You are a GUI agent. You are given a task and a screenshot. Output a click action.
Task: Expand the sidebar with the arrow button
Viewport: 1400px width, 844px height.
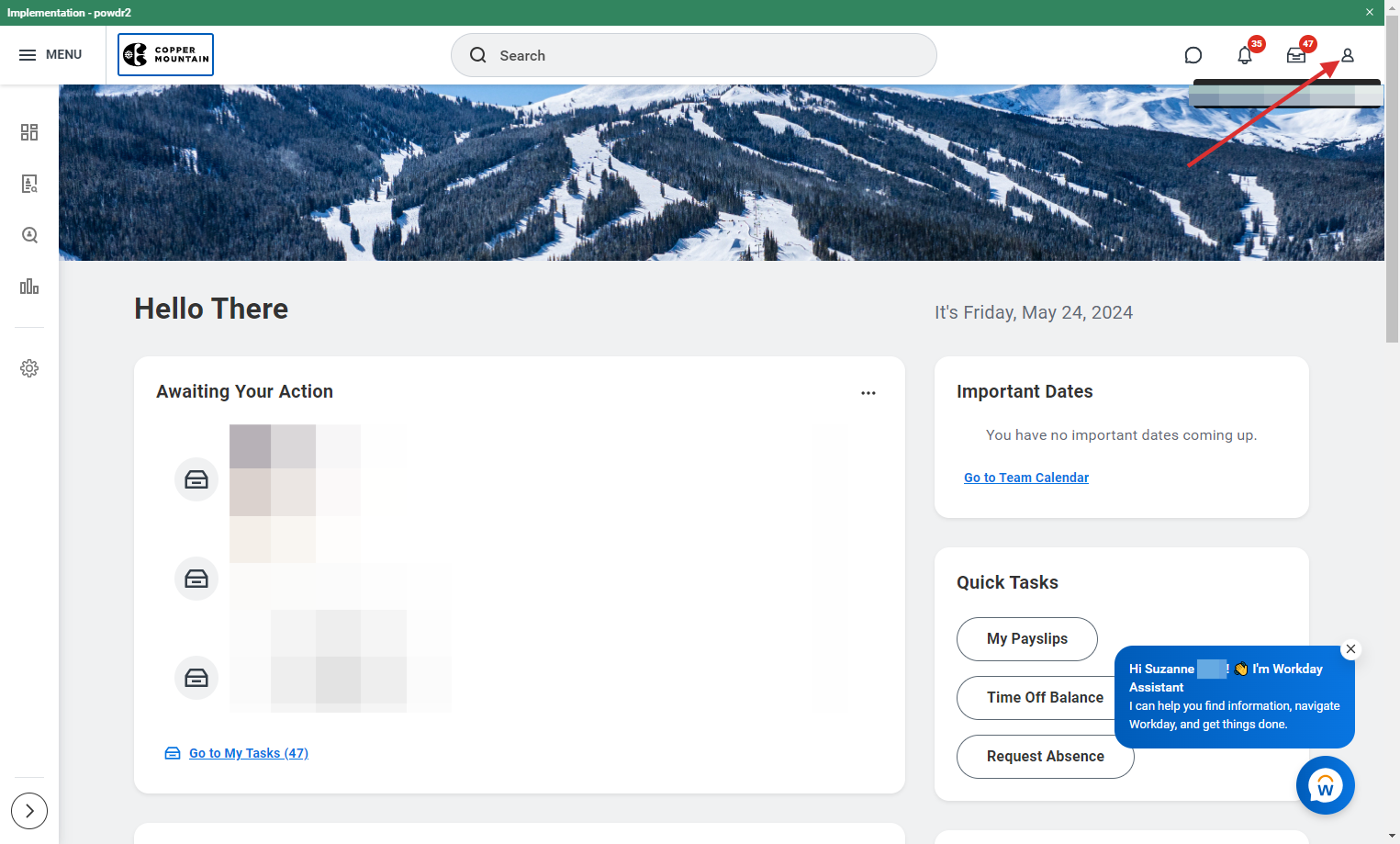(x=29, y=811)
